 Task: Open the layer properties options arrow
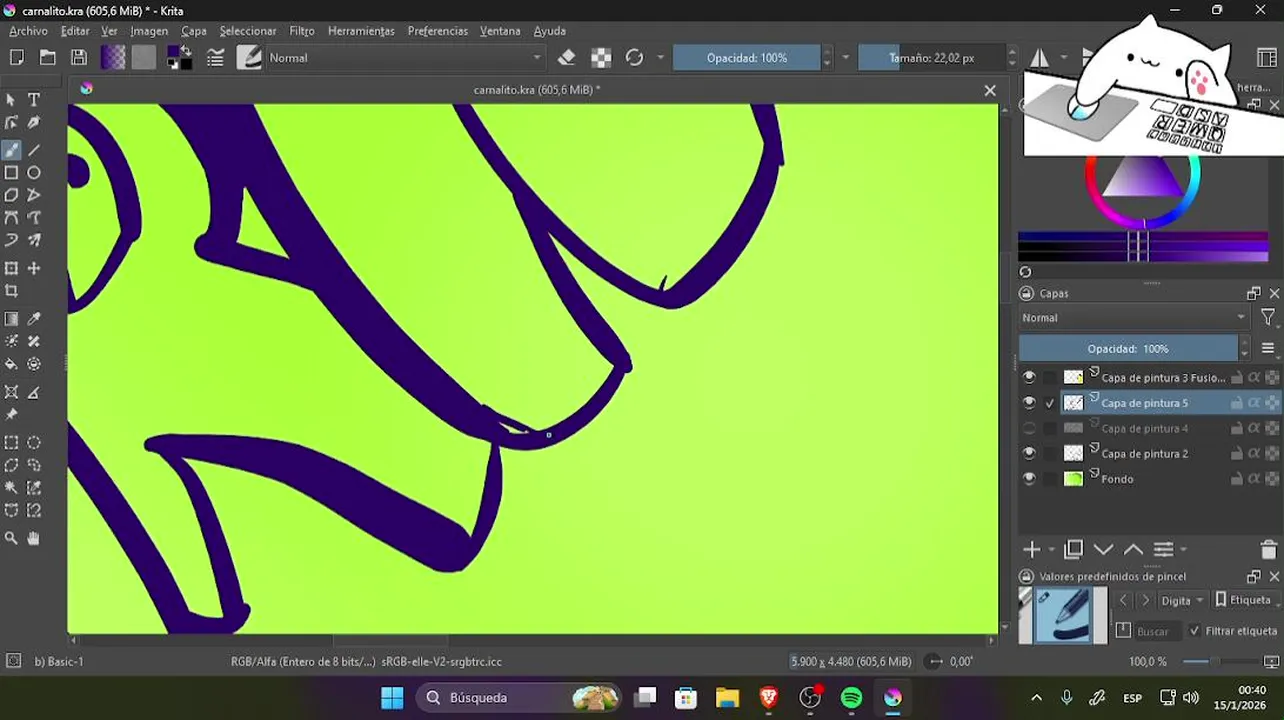pos(1184,550)
